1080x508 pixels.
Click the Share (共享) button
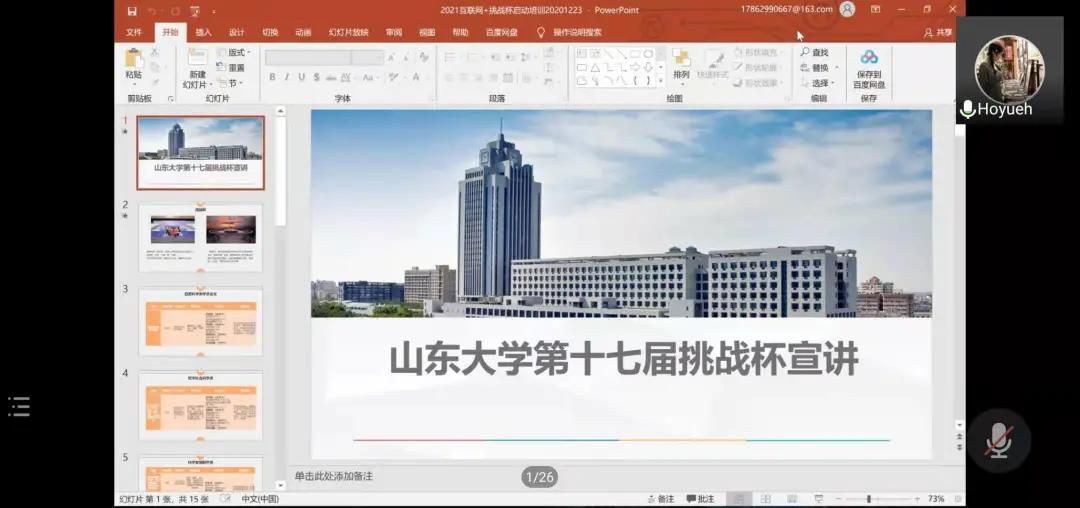coord(938,32)
